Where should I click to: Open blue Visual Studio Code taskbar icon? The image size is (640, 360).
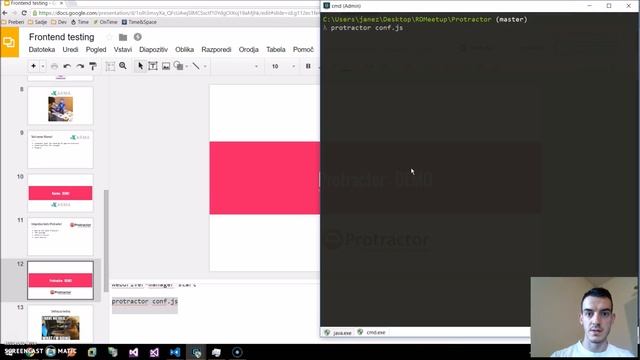(175, 352)
